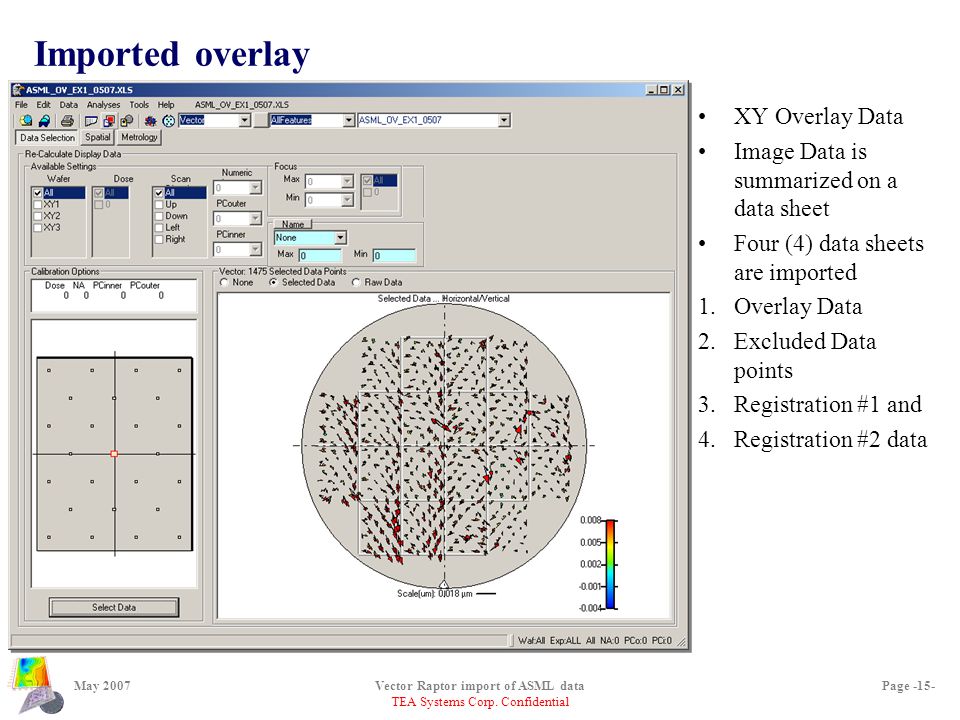Click the gray magnifier-over-pages toolbar icon

[x=127, y=121]
